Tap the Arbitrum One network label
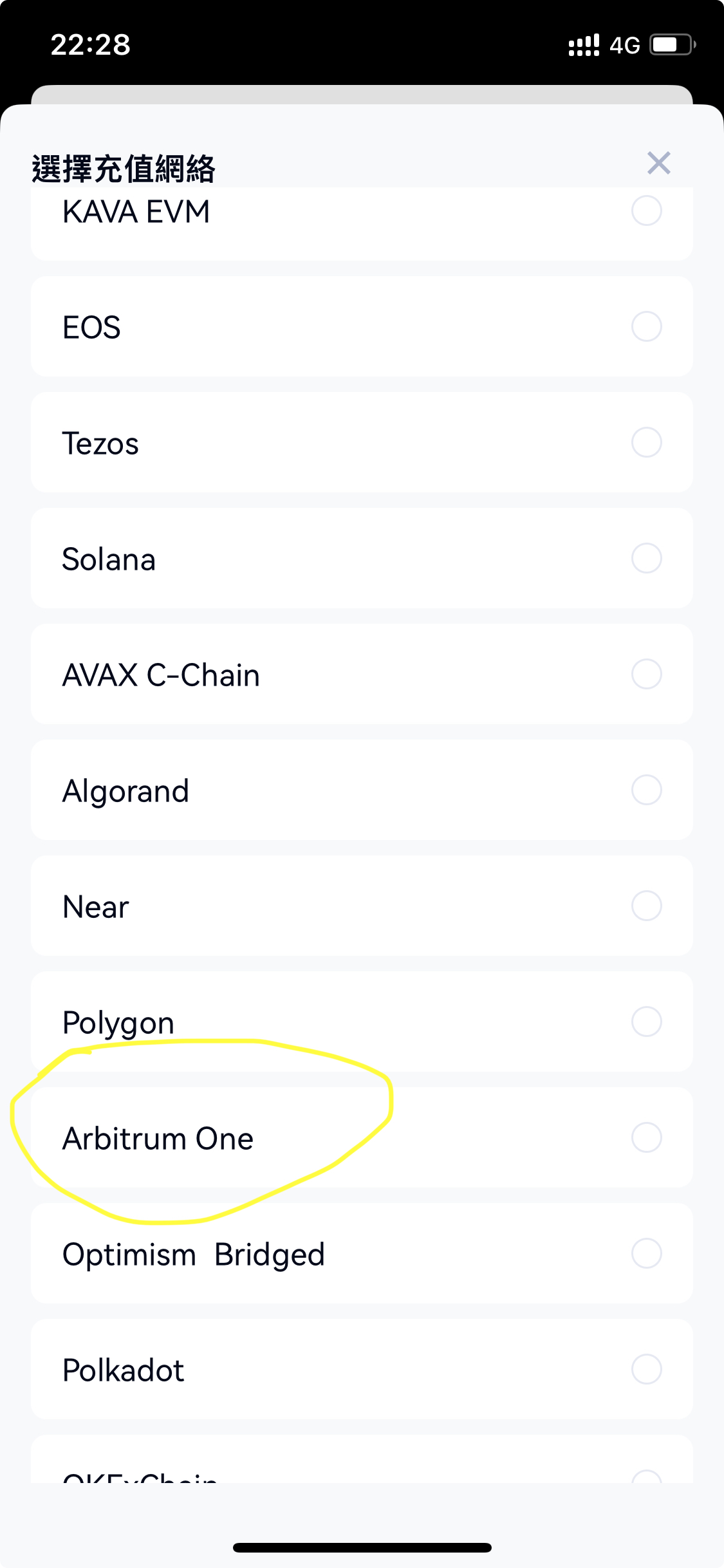 tap(158, 1139)
